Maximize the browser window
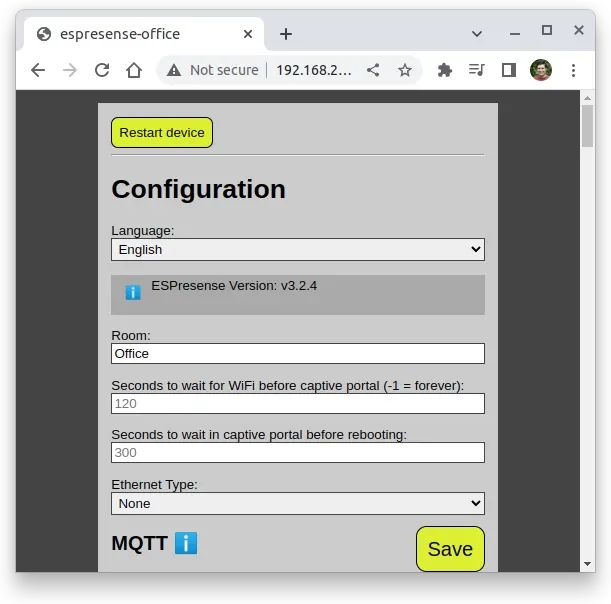The image size is (611, 604). click(547, 30)
